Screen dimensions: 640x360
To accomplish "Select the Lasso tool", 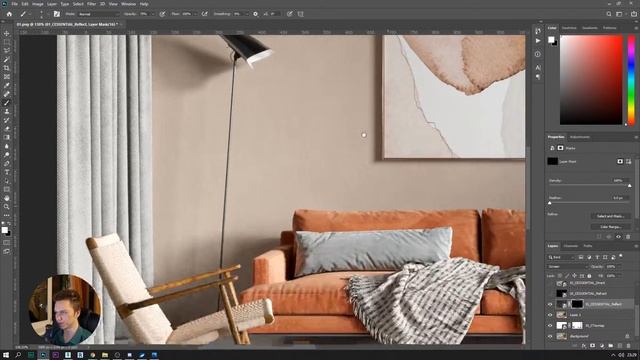I will 7,51.
